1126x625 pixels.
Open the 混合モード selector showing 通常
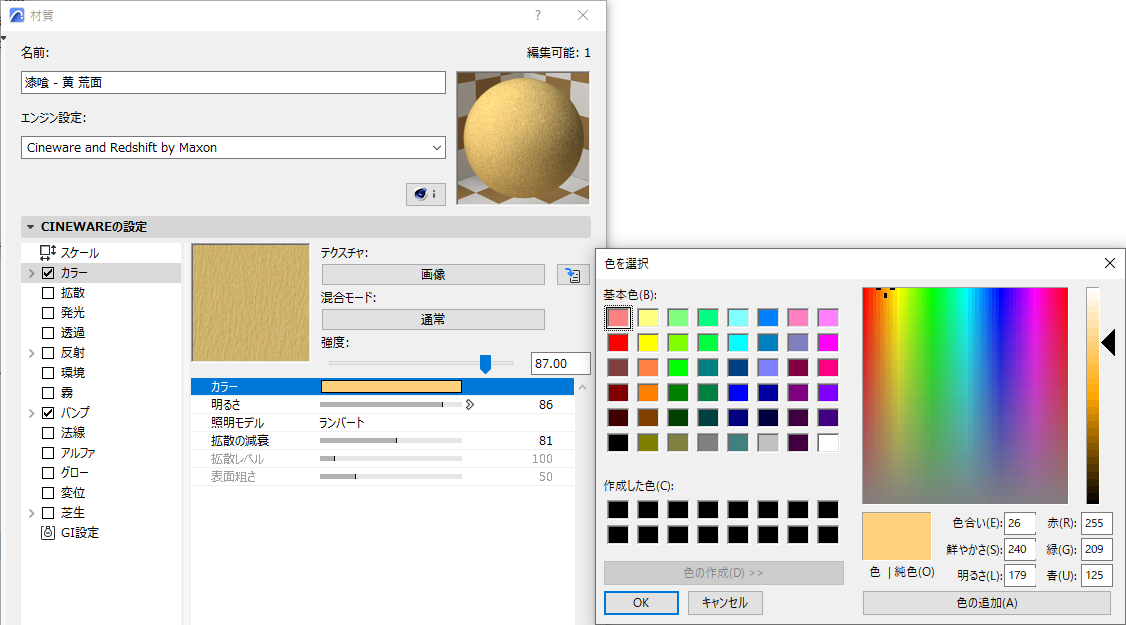pyautogui.click(x=433, y=319)
